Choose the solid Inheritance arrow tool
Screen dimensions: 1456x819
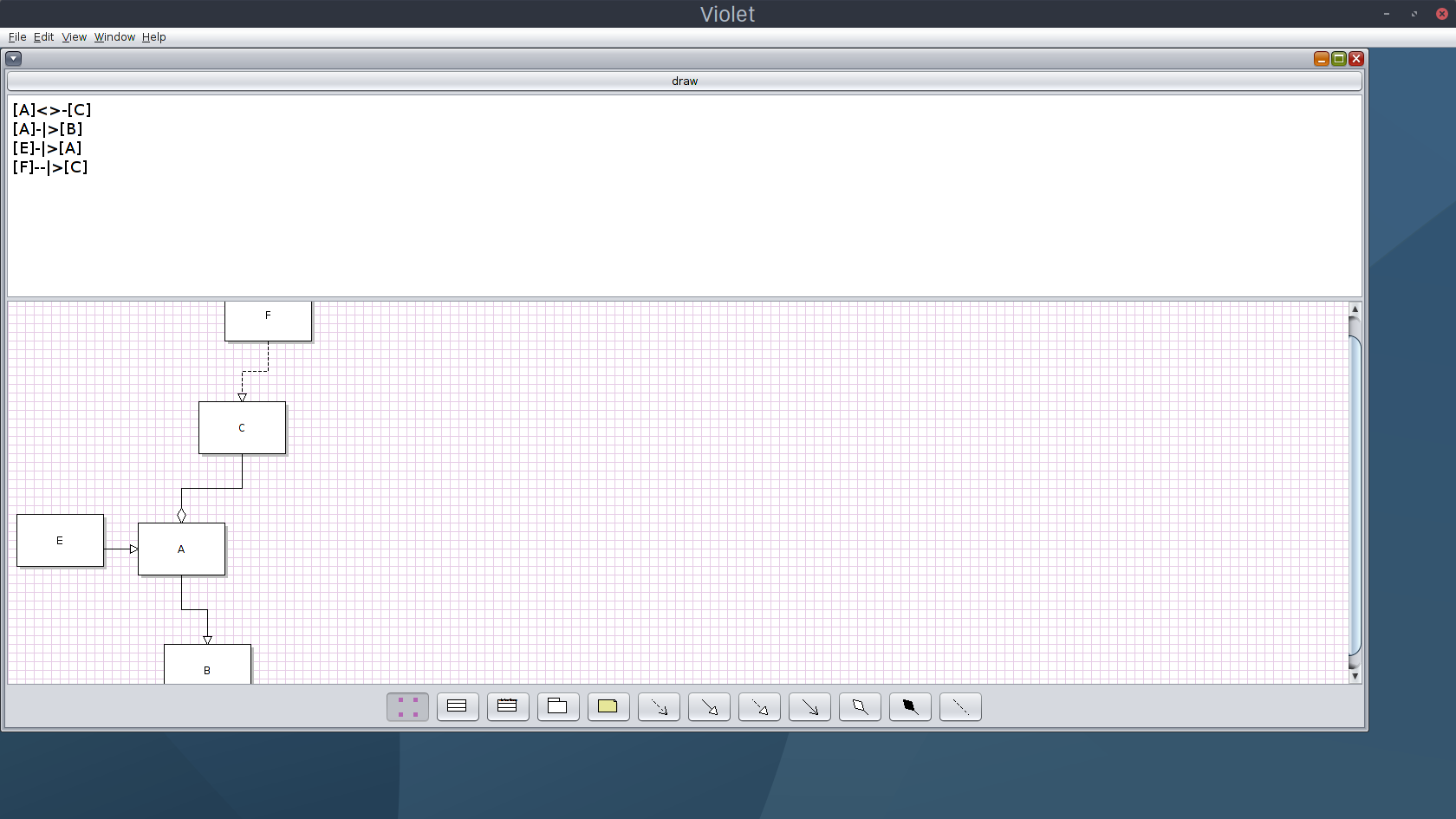709,707
